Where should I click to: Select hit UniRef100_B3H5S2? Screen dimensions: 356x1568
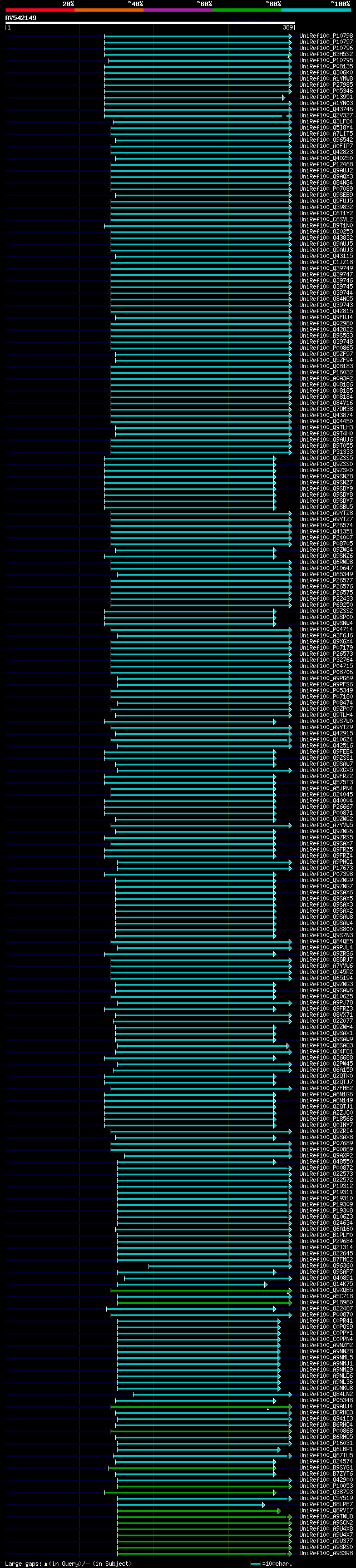point(325,54)
